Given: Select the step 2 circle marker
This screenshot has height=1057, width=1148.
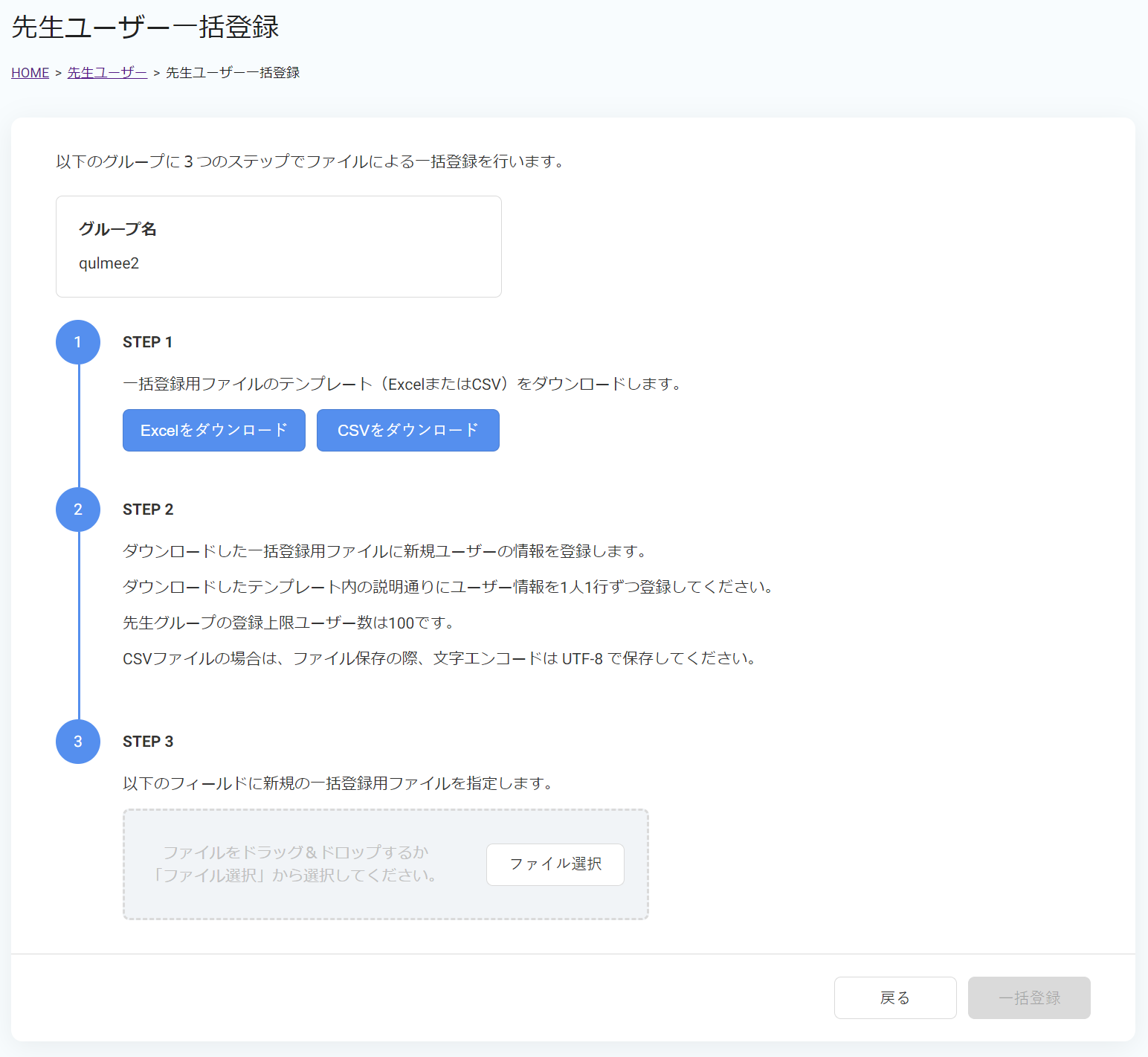Looking at the screenshot, I should [78, 510].
